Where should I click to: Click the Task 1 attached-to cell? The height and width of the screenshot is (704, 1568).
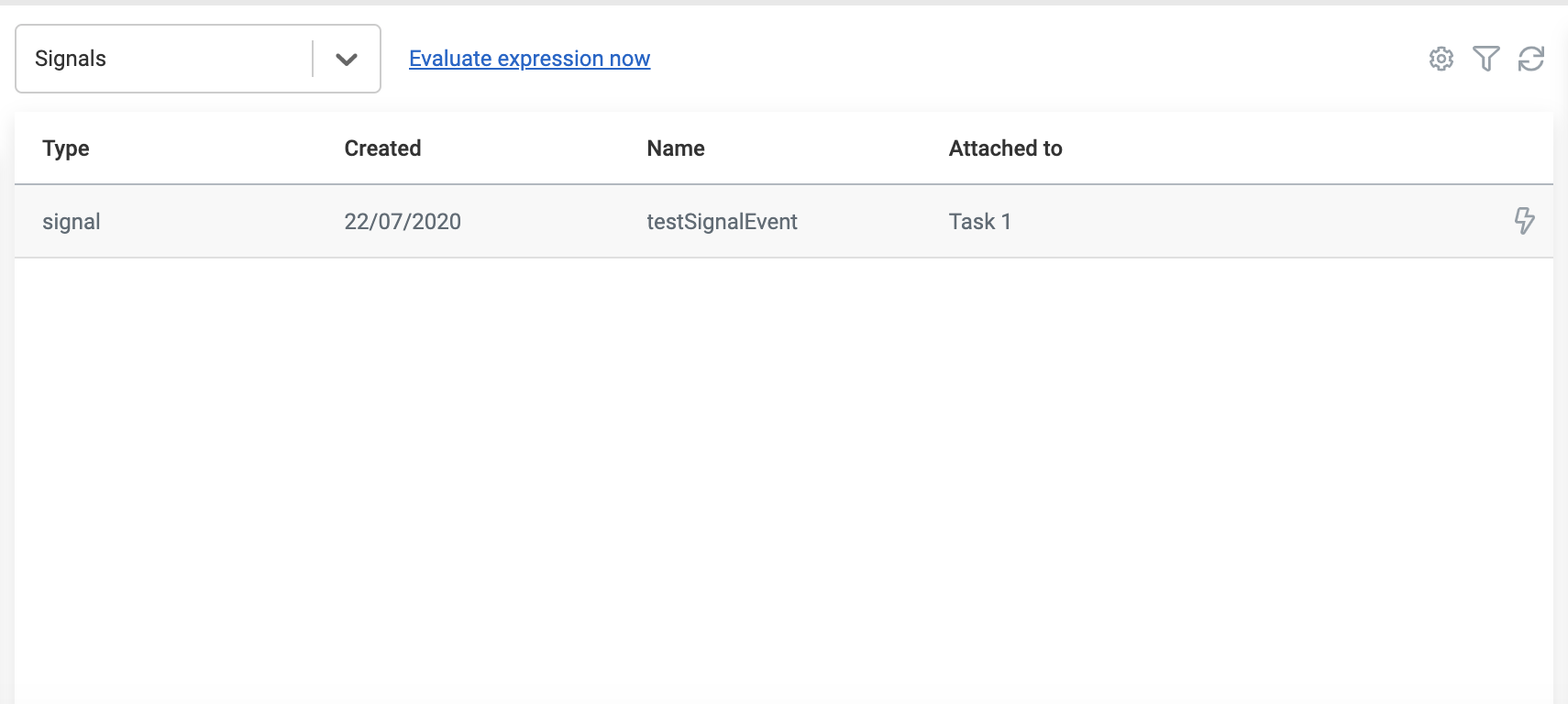979,222
